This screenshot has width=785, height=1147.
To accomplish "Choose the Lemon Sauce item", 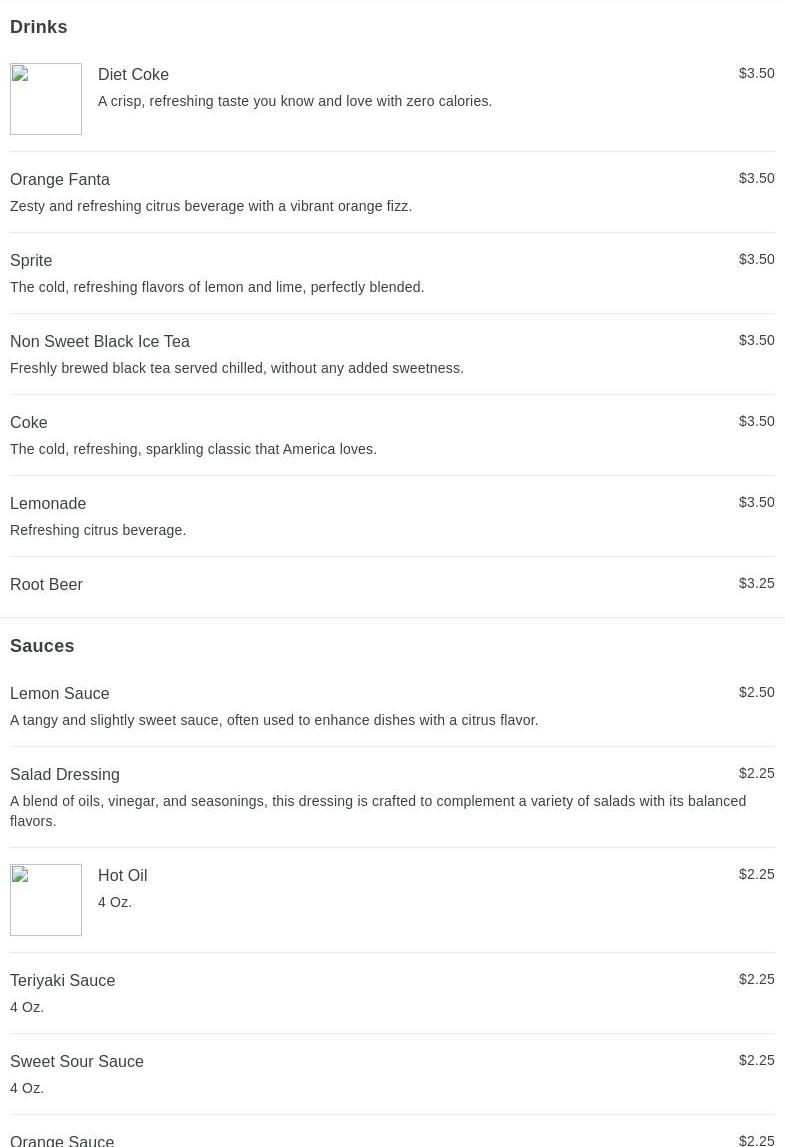I will tap(60, 693).
